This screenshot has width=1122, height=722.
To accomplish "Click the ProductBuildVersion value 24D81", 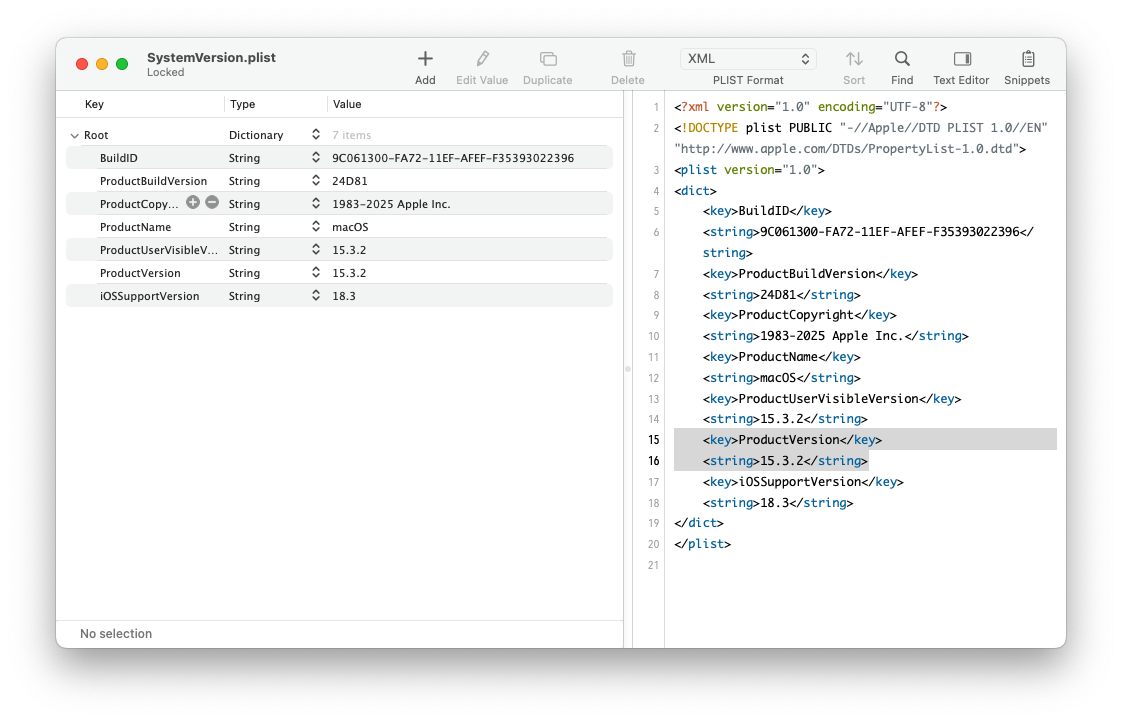I will coord(350,181).
